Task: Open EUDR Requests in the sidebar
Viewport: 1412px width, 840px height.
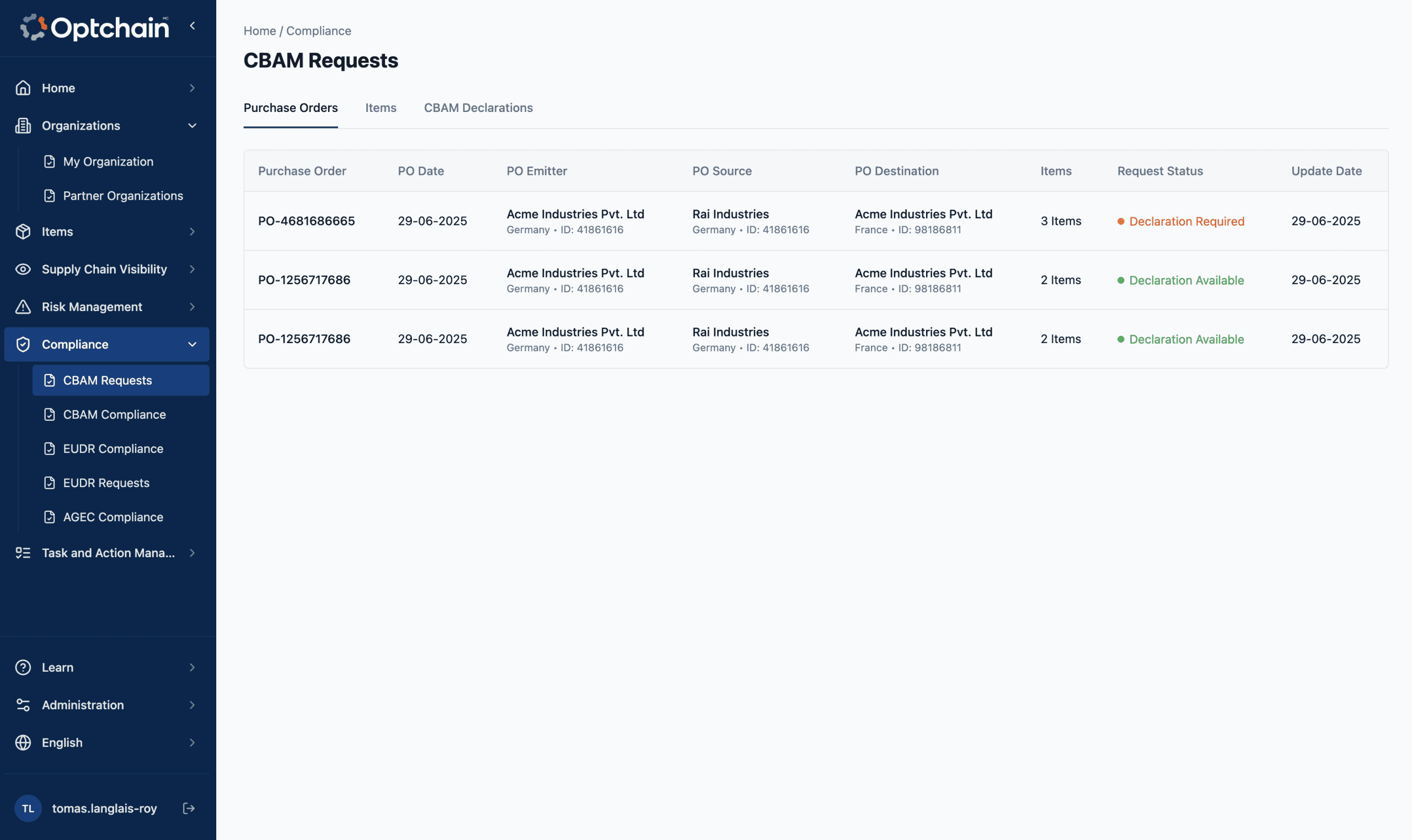Action: (106, 483)
